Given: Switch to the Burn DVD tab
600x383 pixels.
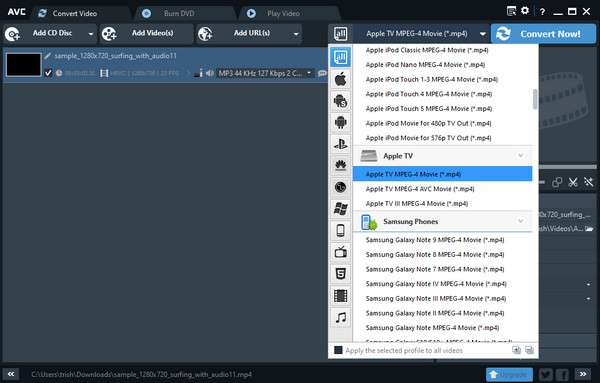Looking at the screenshot, I should tap(179, 13).
